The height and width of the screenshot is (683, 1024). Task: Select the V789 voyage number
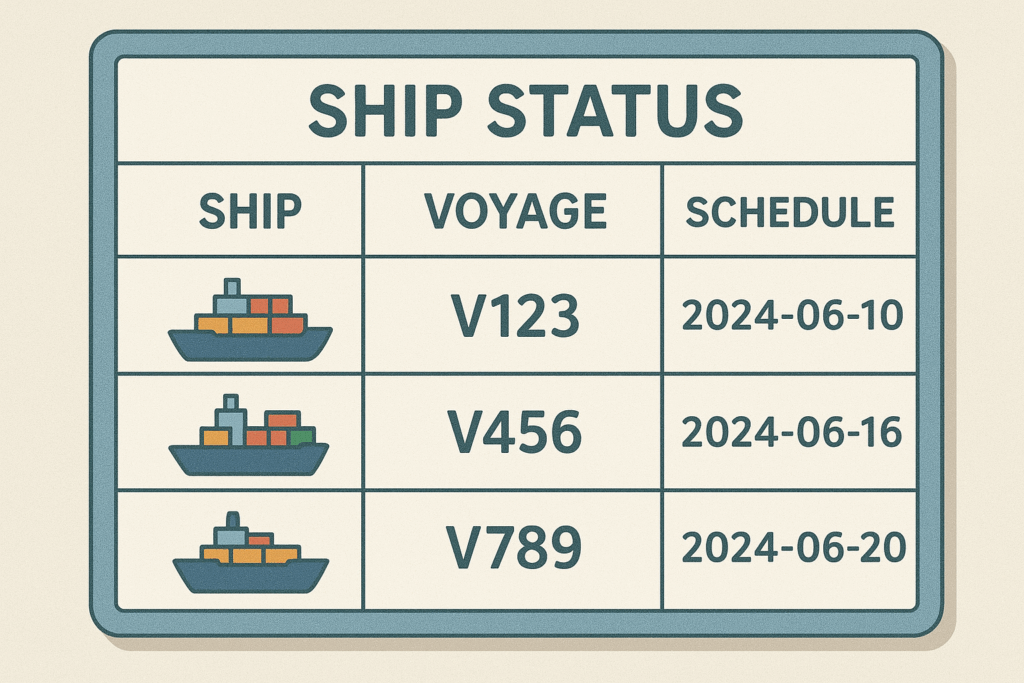tap(515, 548)
